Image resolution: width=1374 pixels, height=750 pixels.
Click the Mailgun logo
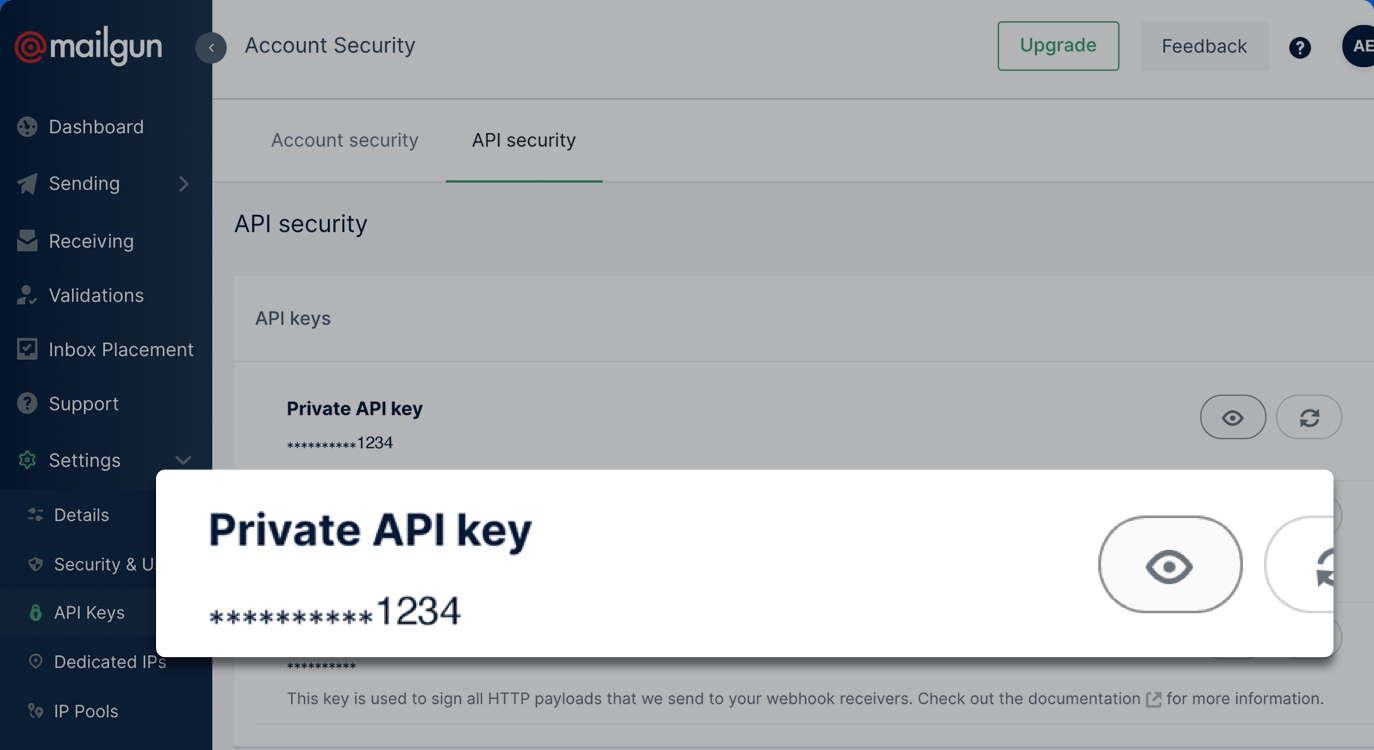coord(88,47)
